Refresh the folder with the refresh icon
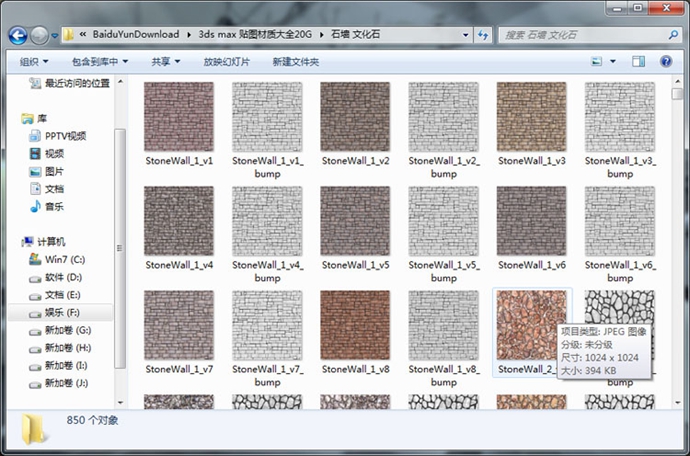 pos(483,35)
